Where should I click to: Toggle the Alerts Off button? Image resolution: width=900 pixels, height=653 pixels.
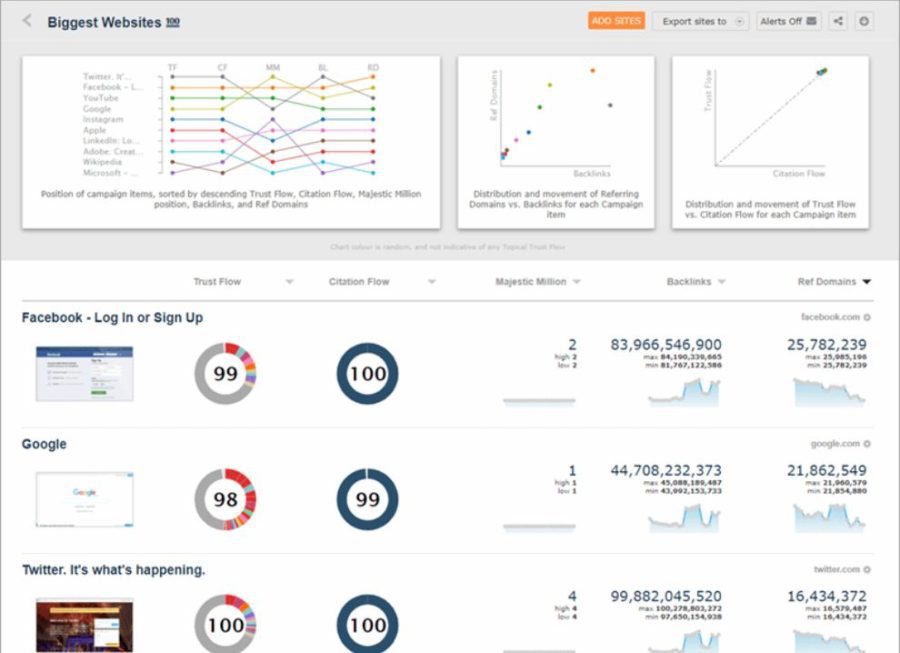coord(788,21)
